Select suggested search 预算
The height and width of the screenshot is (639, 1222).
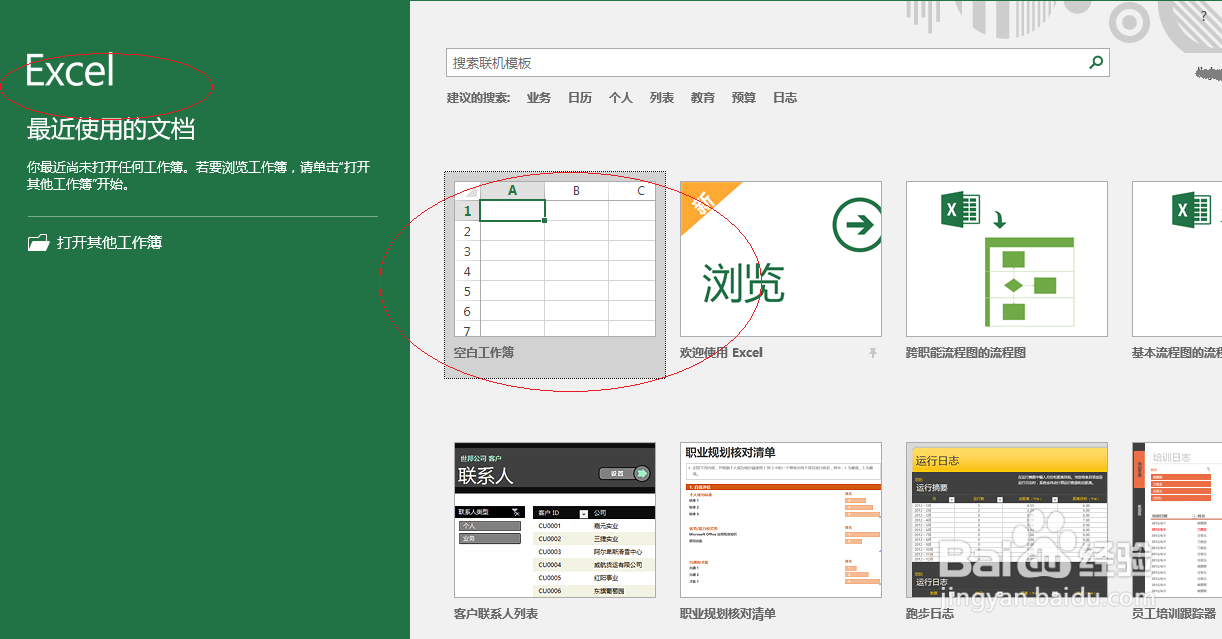point(744,98)
